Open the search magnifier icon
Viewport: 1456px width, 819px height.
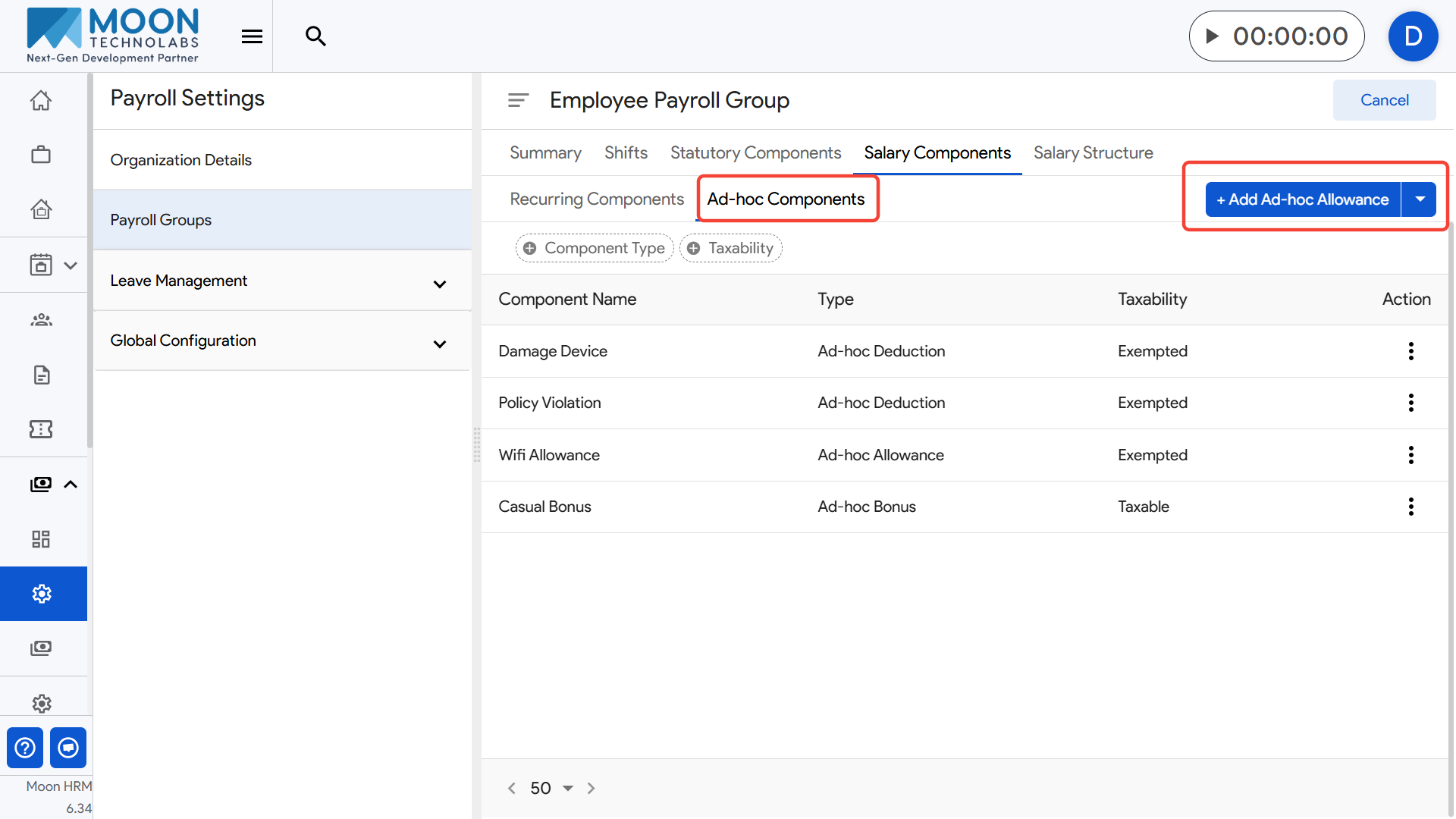pos(315,36)
